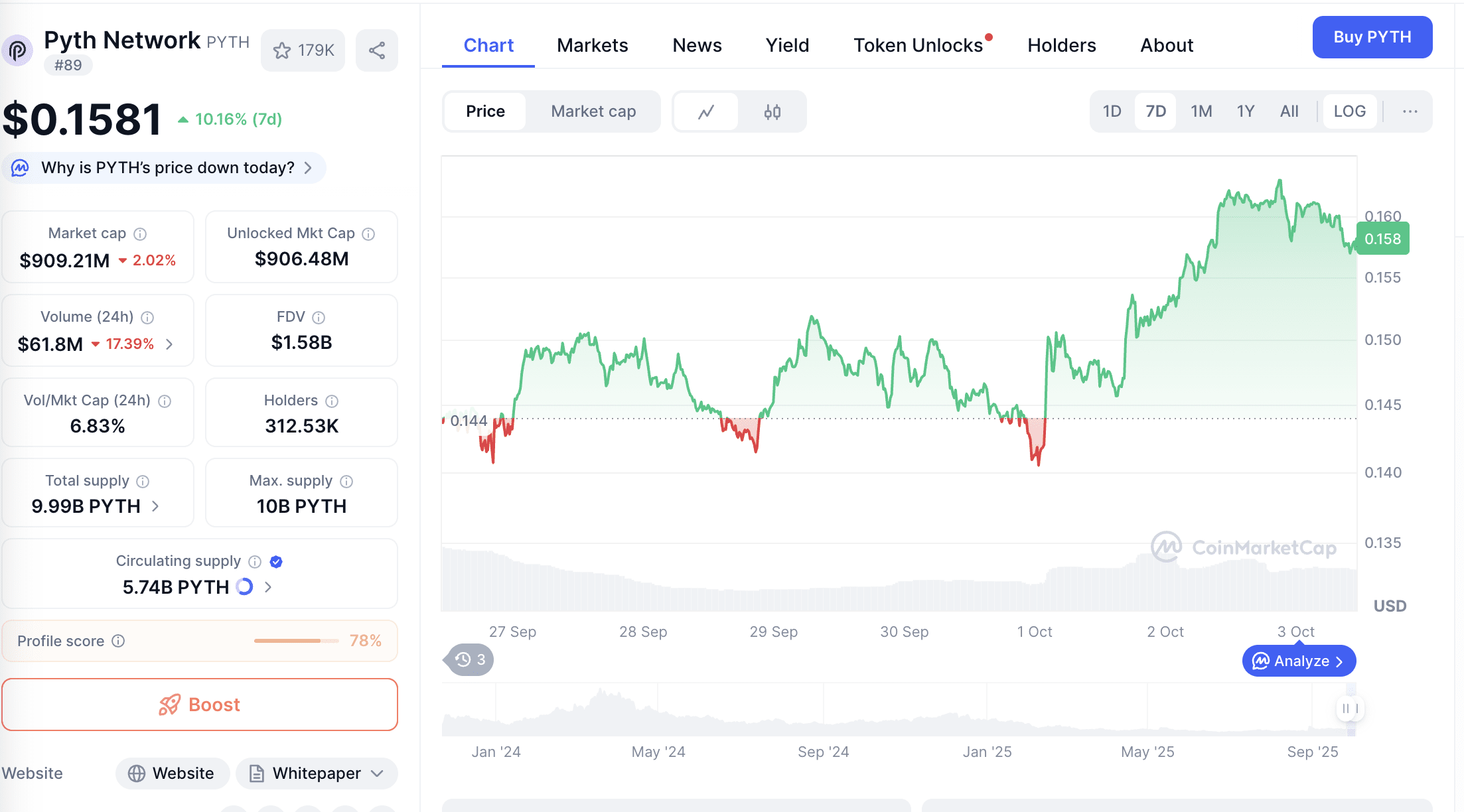The height and width of the screenshot is (812, 1464).
Task: Click the circulating supply verified checkmark badge
Action: 276,562
